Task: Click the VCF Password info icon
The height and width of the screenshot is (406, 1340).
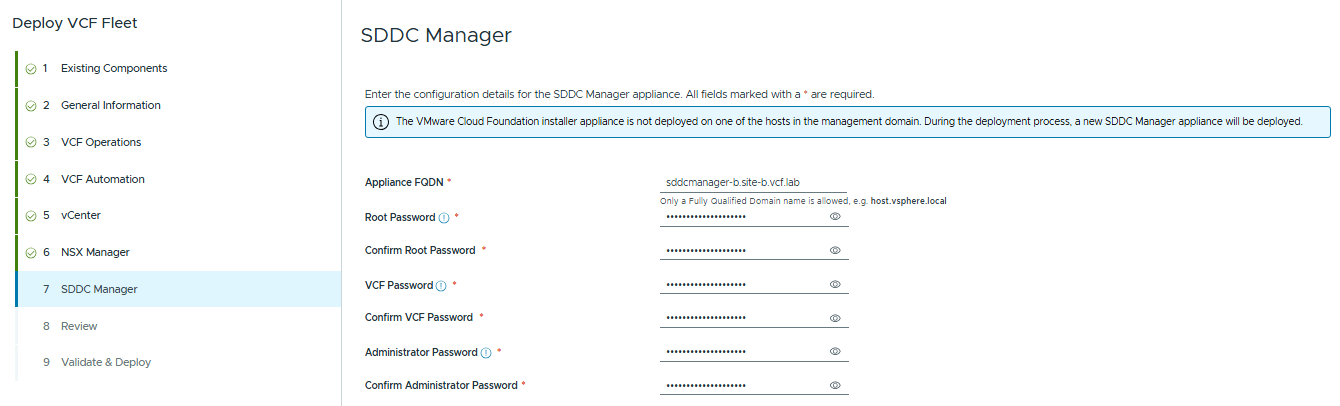Action: click(441, 285)
